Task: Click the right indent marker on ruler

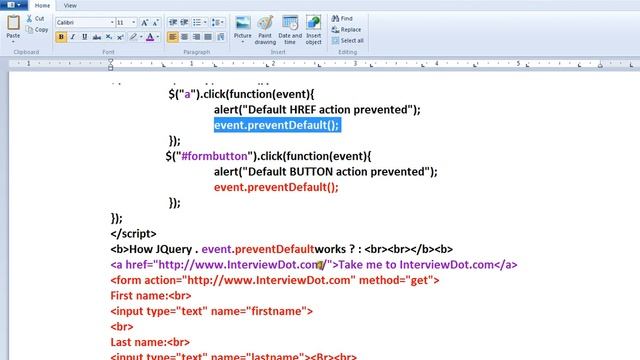Action: tap(600, 65)
